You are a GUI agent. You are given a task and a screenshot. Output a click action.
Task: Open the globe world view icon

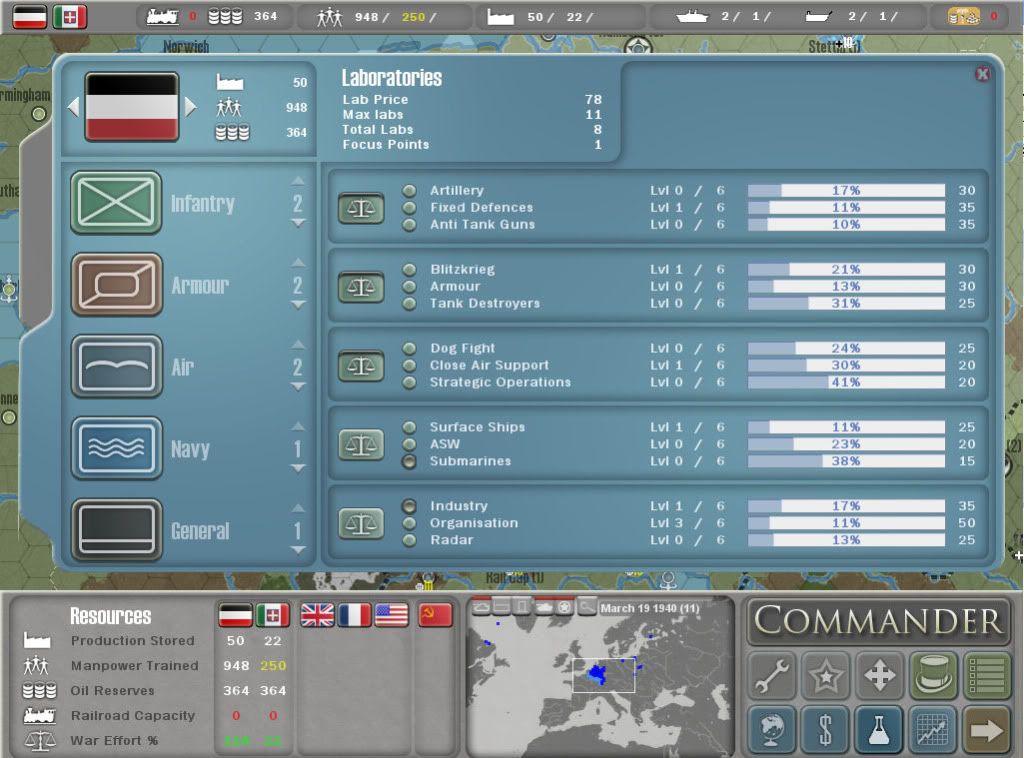click(x=771, y=730)
